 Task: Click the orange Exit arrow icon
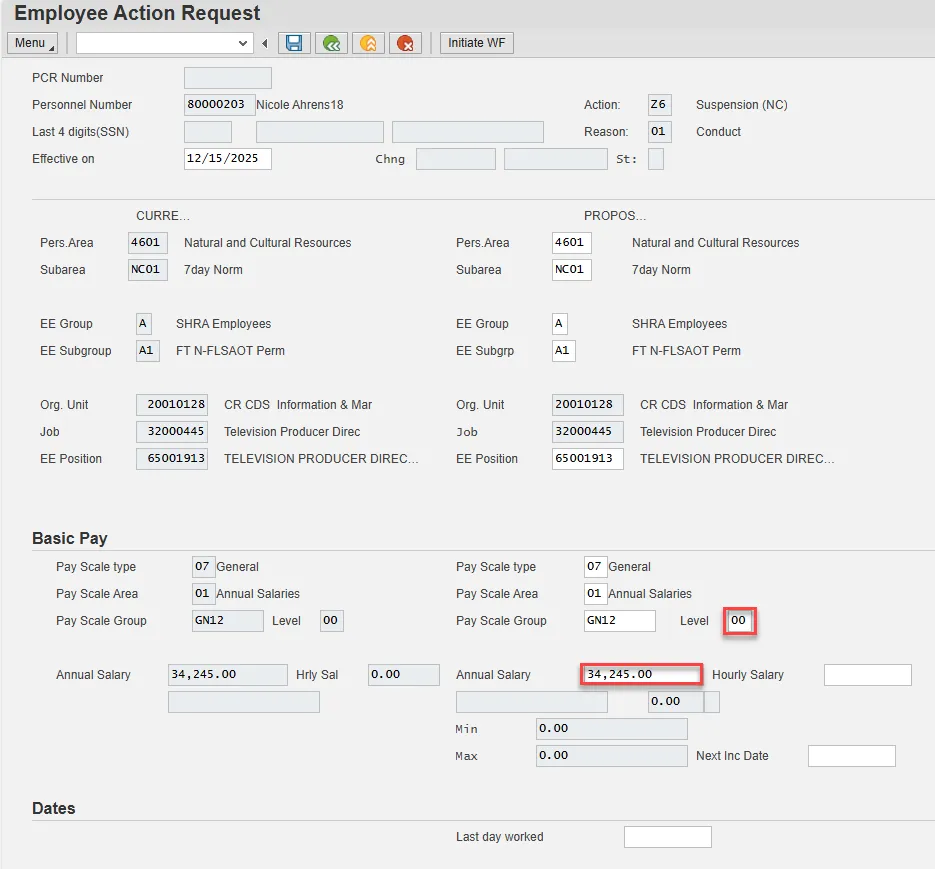coord(368,43)
